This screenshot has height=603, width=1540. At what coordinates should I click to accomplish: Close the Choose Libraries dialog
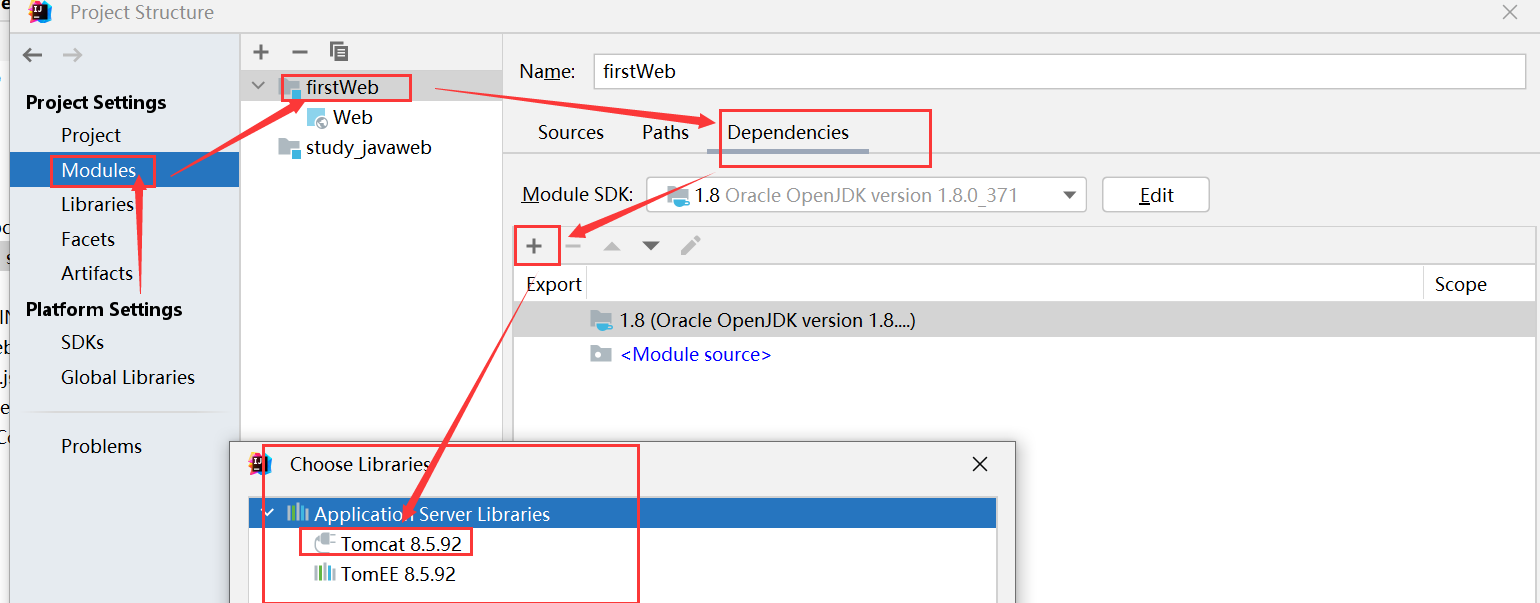point(980,464)
